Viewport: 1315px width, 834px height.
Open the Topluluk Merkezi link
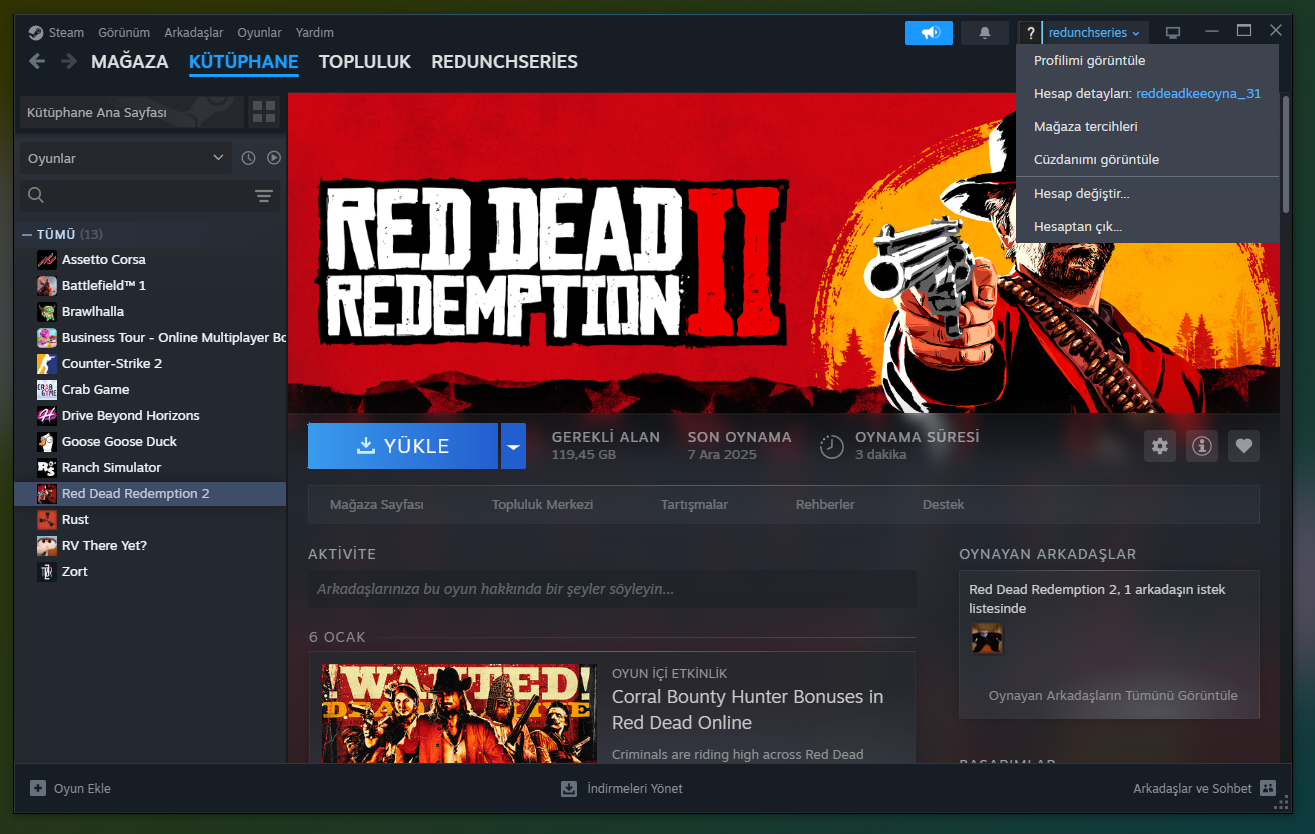[543, 504]
